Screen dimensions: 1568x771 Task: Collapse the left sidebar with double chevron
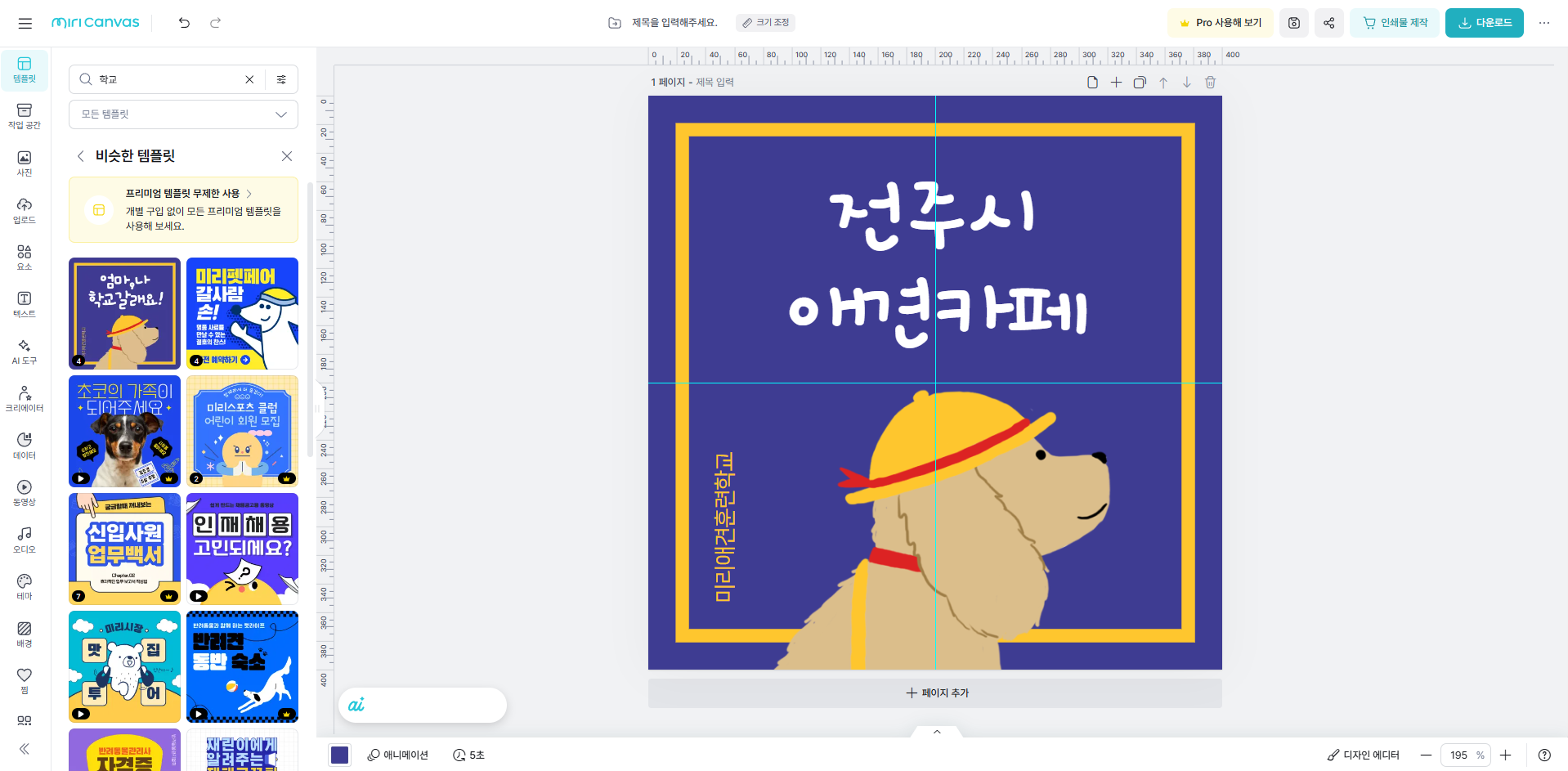click(25, 749)
